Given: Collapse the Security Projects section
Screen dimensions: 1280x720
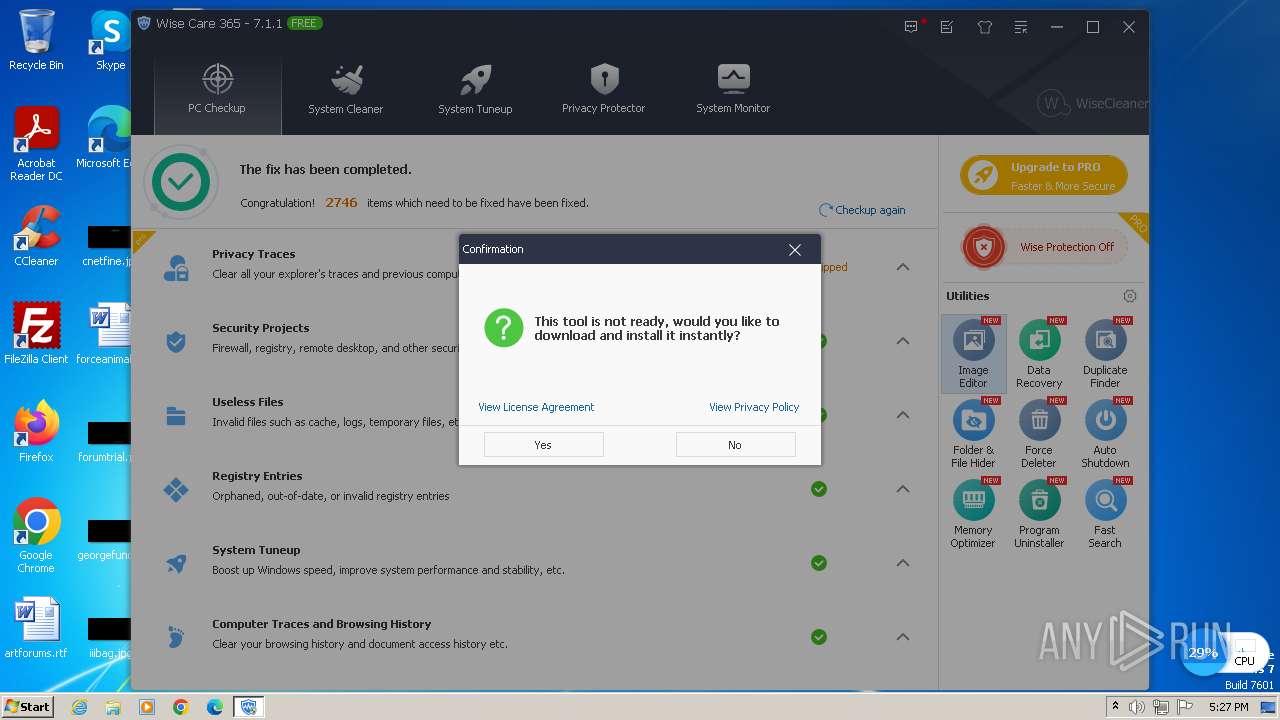Looking at the screenshot, I should [903, 341].
